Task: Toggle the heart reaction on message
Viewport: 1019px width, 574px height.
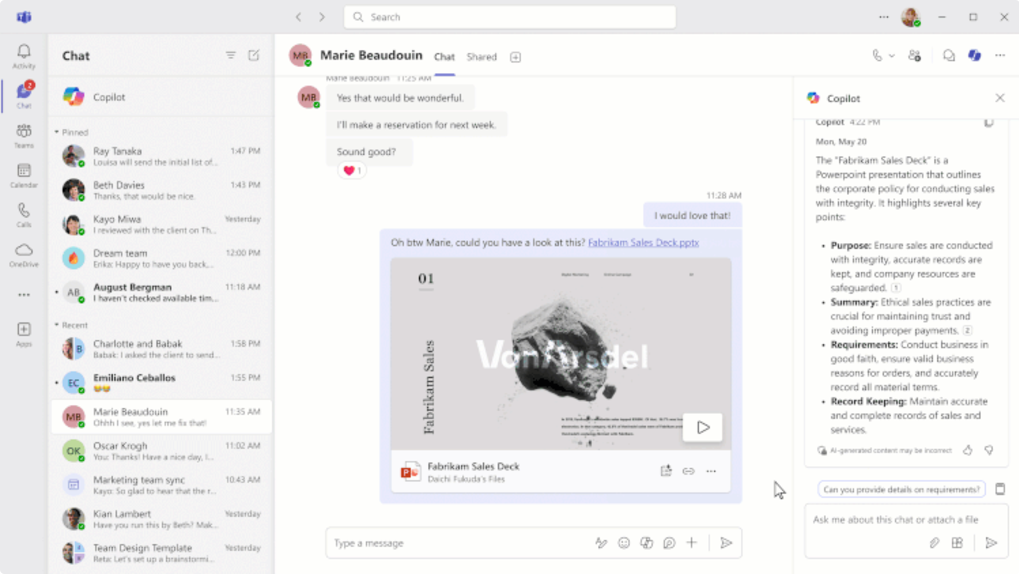Action: point(352,171)
